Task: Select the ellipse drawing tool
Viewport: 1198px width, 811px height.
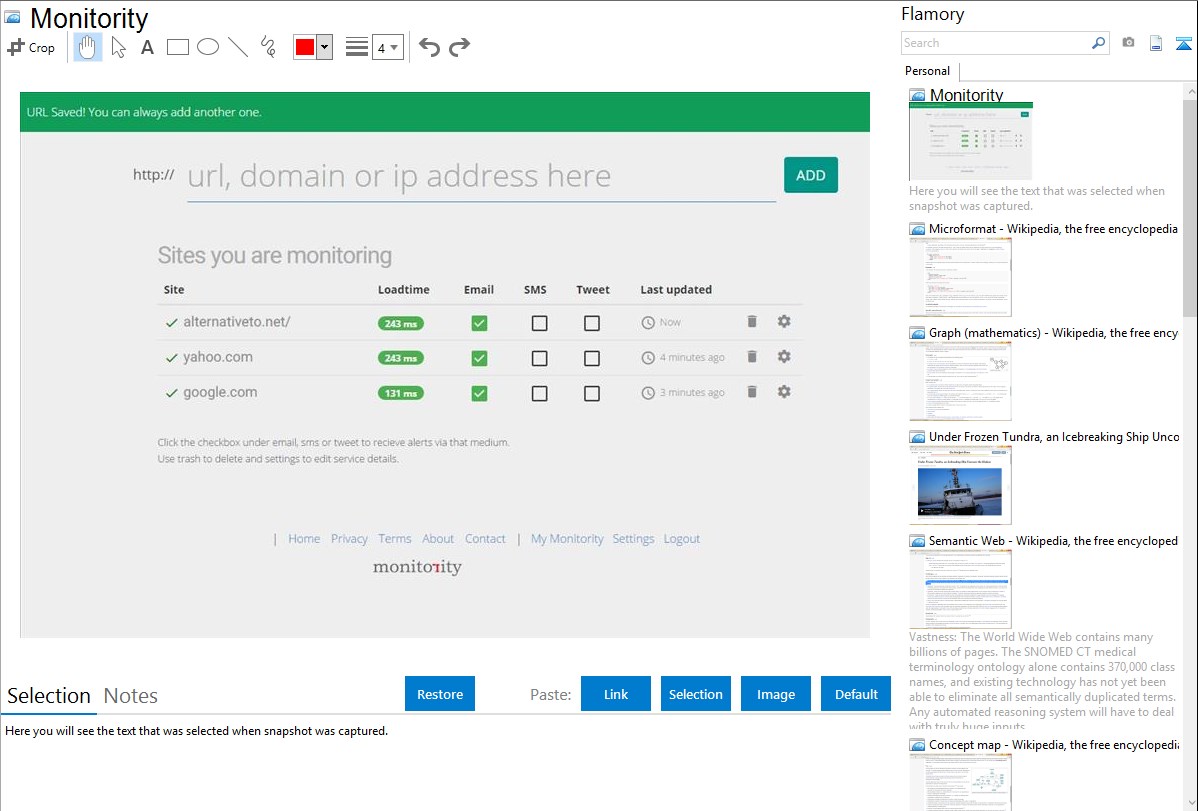Action: click(x=208, y=47)
